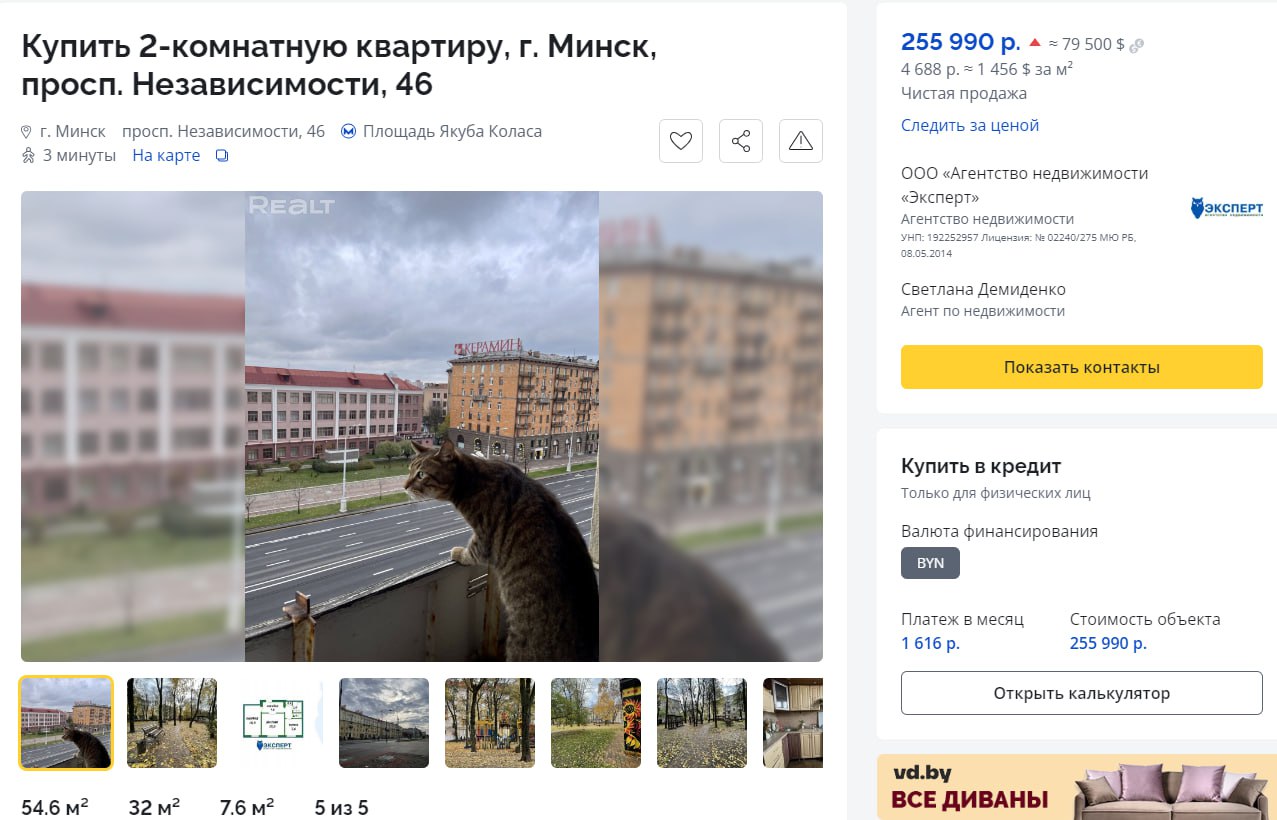Click the Эксперт agency logo

1227,208
